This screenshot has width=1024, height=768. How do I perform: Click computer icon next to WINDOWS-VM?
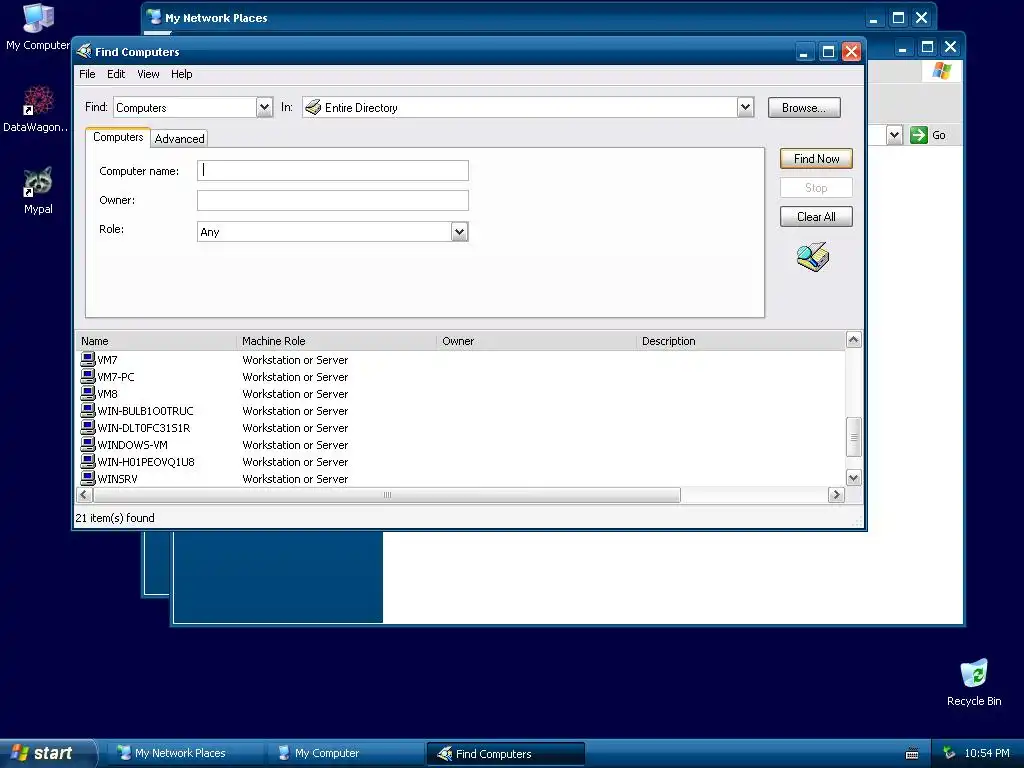(x=88, y=444)
